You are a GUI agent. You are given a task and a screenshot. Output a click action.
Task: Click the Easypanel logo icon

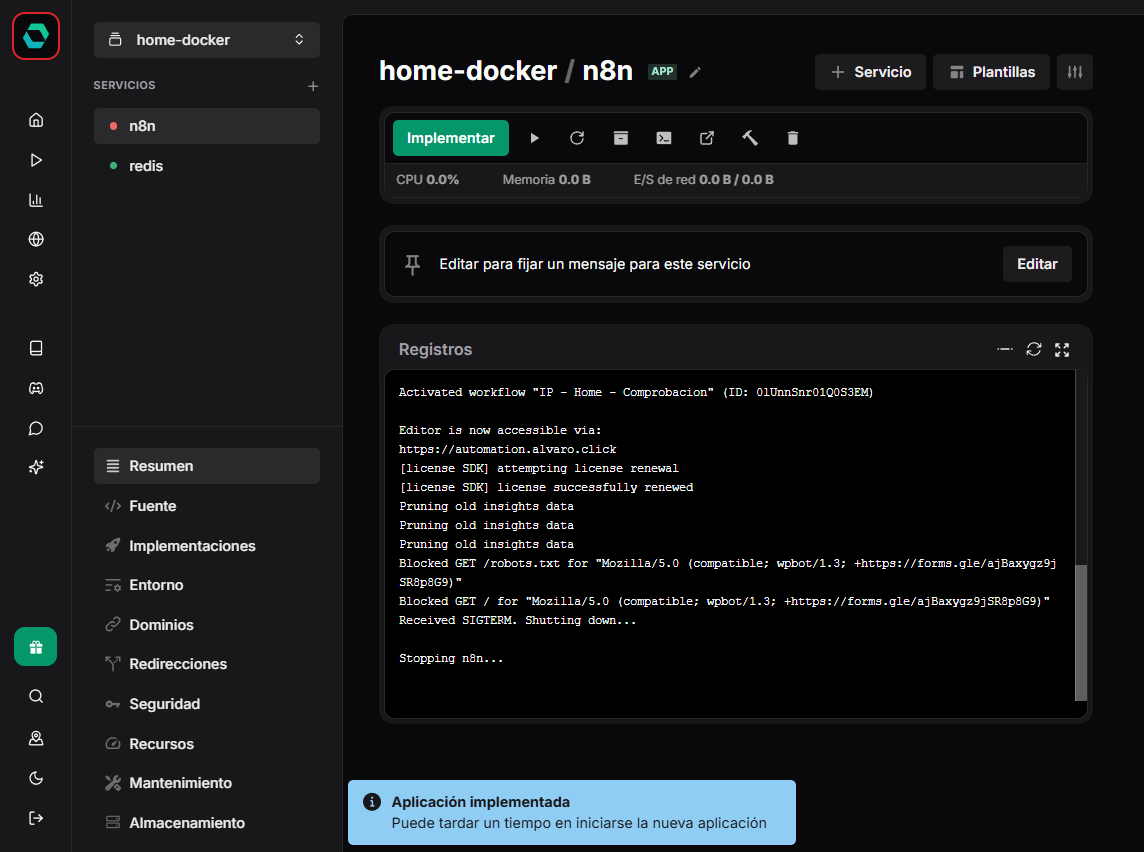tap(36, 36)
